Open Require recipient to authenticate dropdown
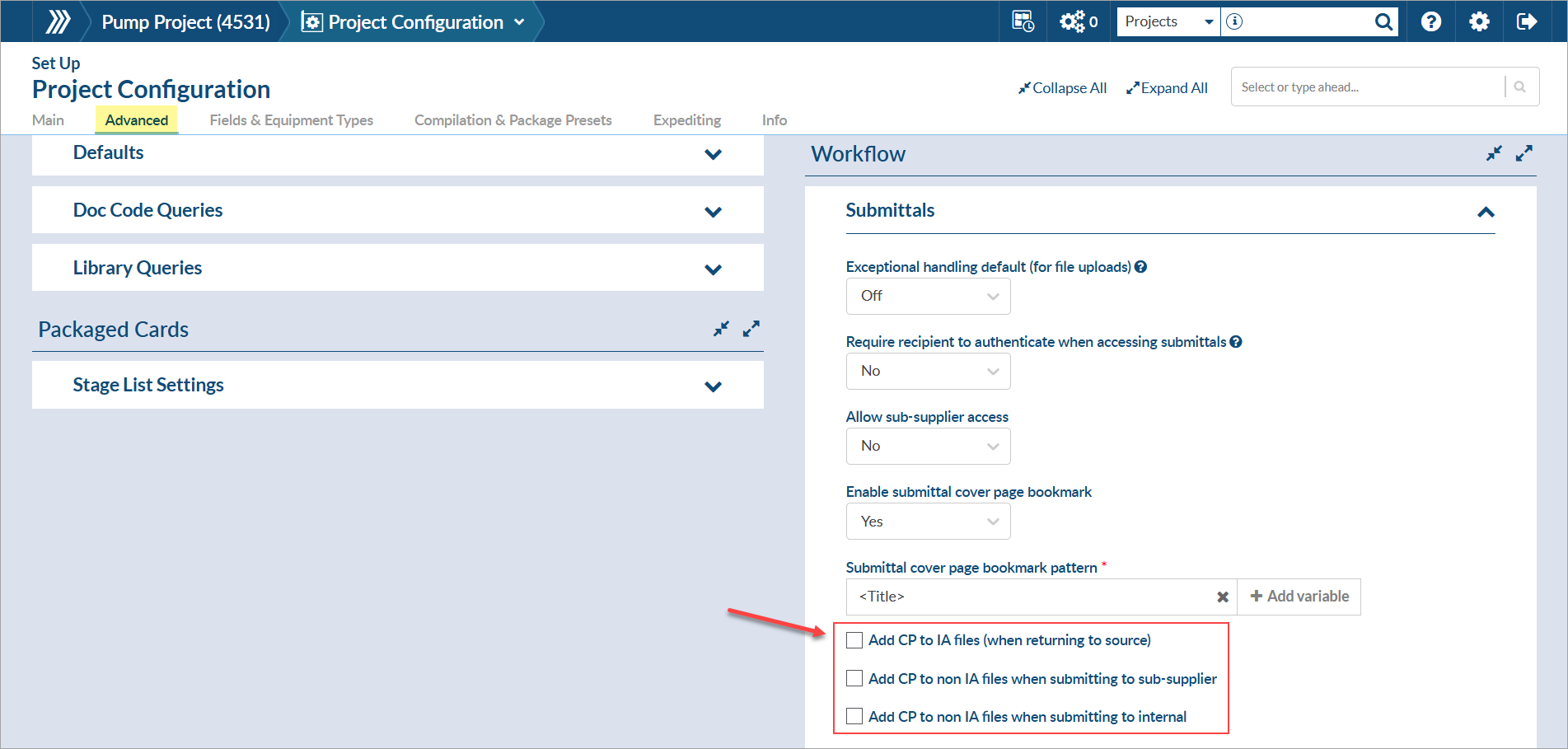Viewport: 1568px width, 749px height. point(928,371)
